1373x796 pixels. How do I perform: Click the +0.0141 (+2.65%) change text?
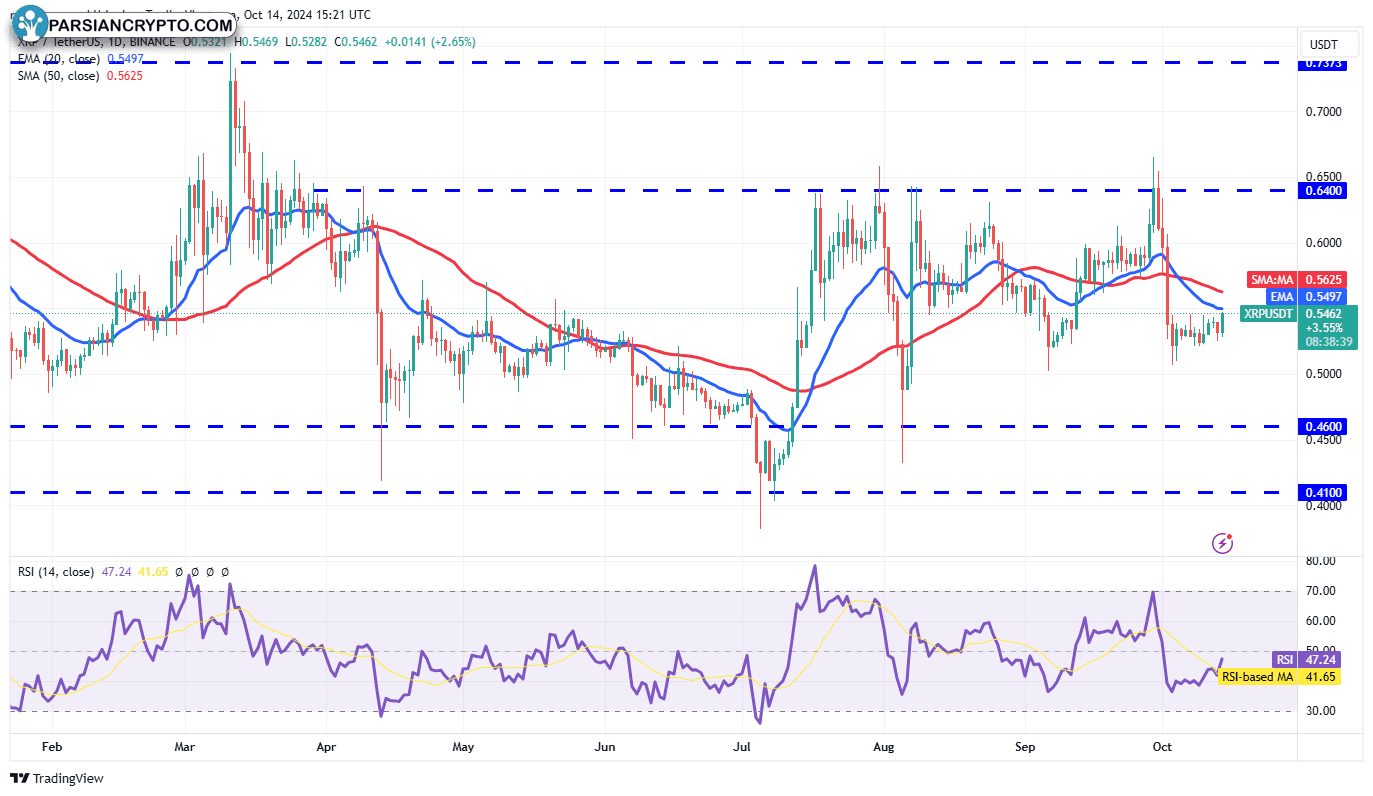pos(431,42)
